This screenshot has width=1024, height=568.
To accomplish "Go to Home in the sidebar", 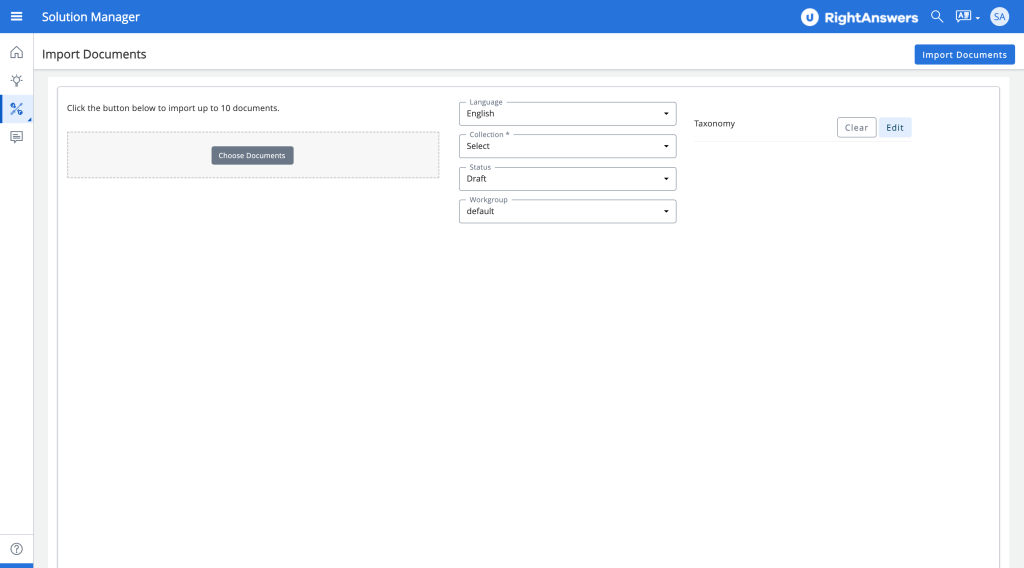I will [x=16, y=52].
